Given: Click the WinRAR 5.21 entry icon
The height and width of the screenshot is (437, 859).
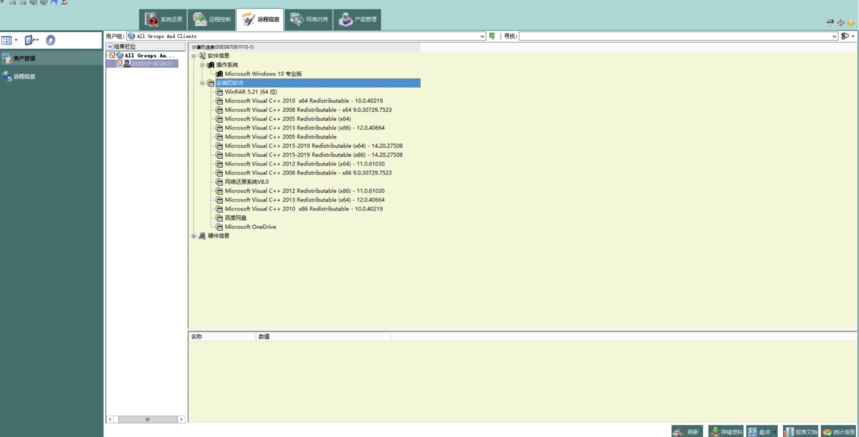Looking at the screenshot, I should [x=219, y=92].
